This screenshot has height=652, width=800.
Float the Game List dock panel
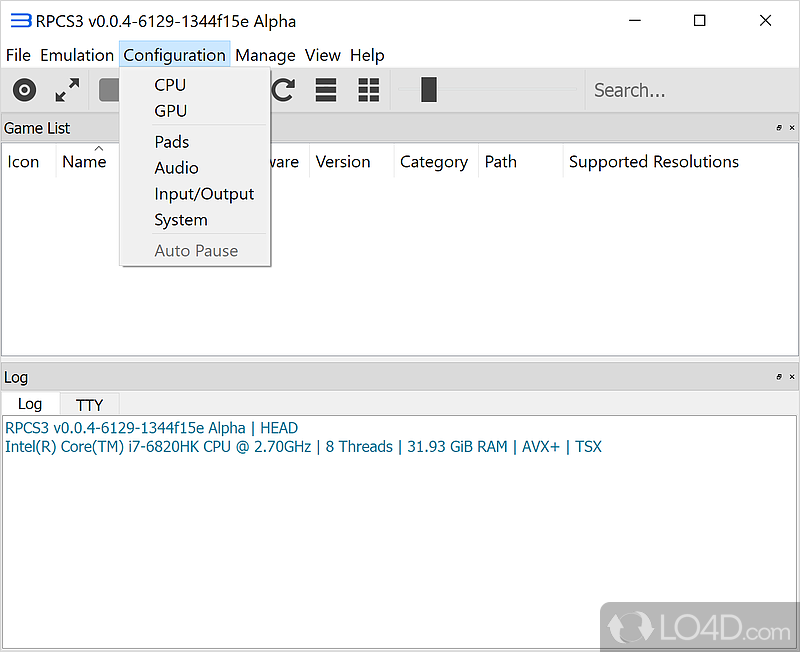(x=779, y=128)
